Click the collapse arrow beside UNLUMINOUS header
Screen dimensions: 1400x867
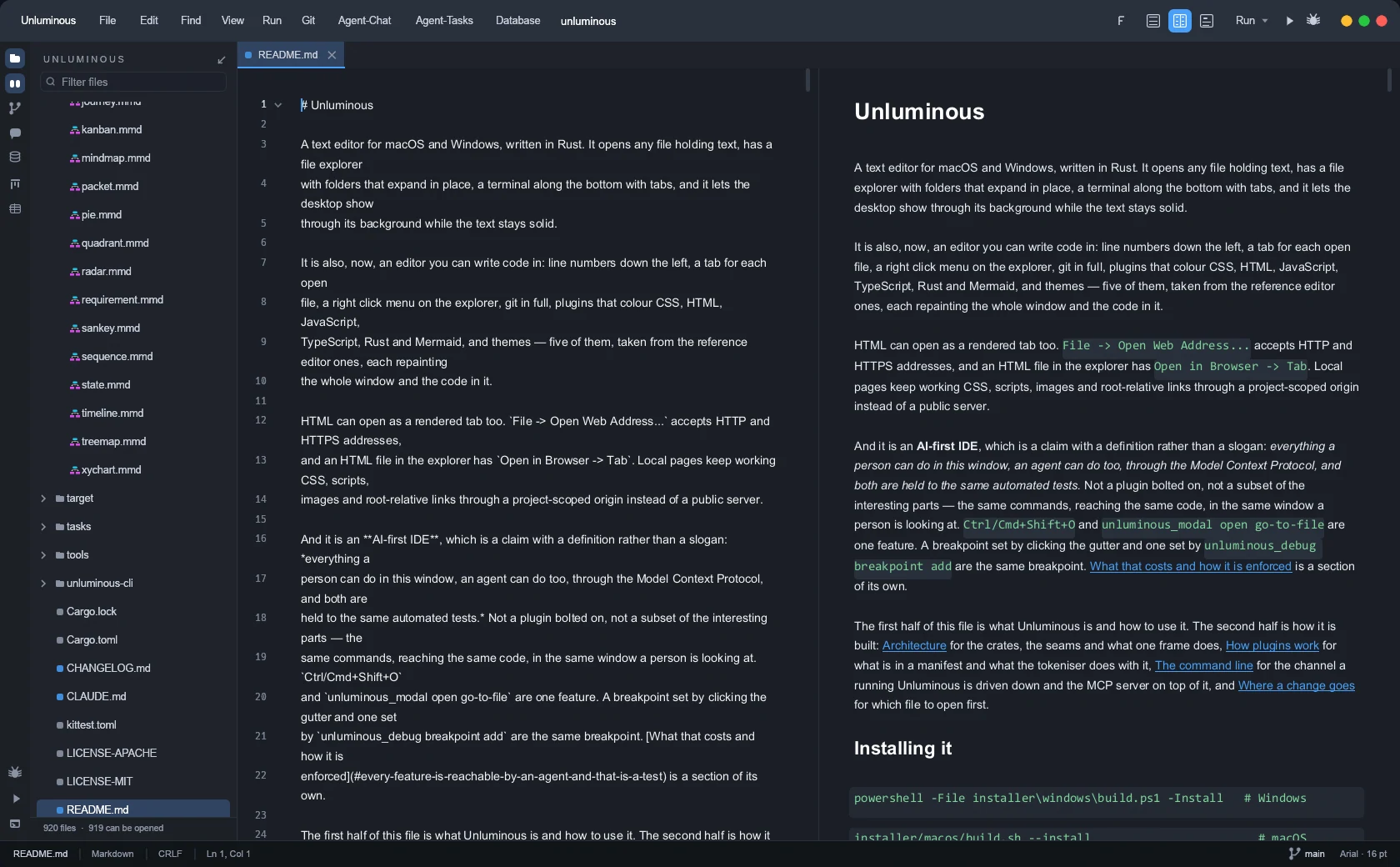pyautogui.click(x=222, y=59)
